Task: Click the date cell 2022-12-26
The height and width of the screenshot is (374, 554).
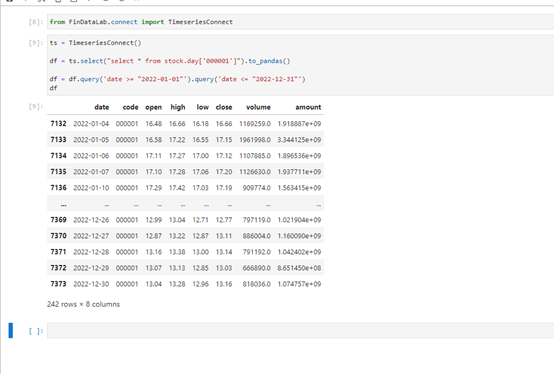Action: pos(91,220)
